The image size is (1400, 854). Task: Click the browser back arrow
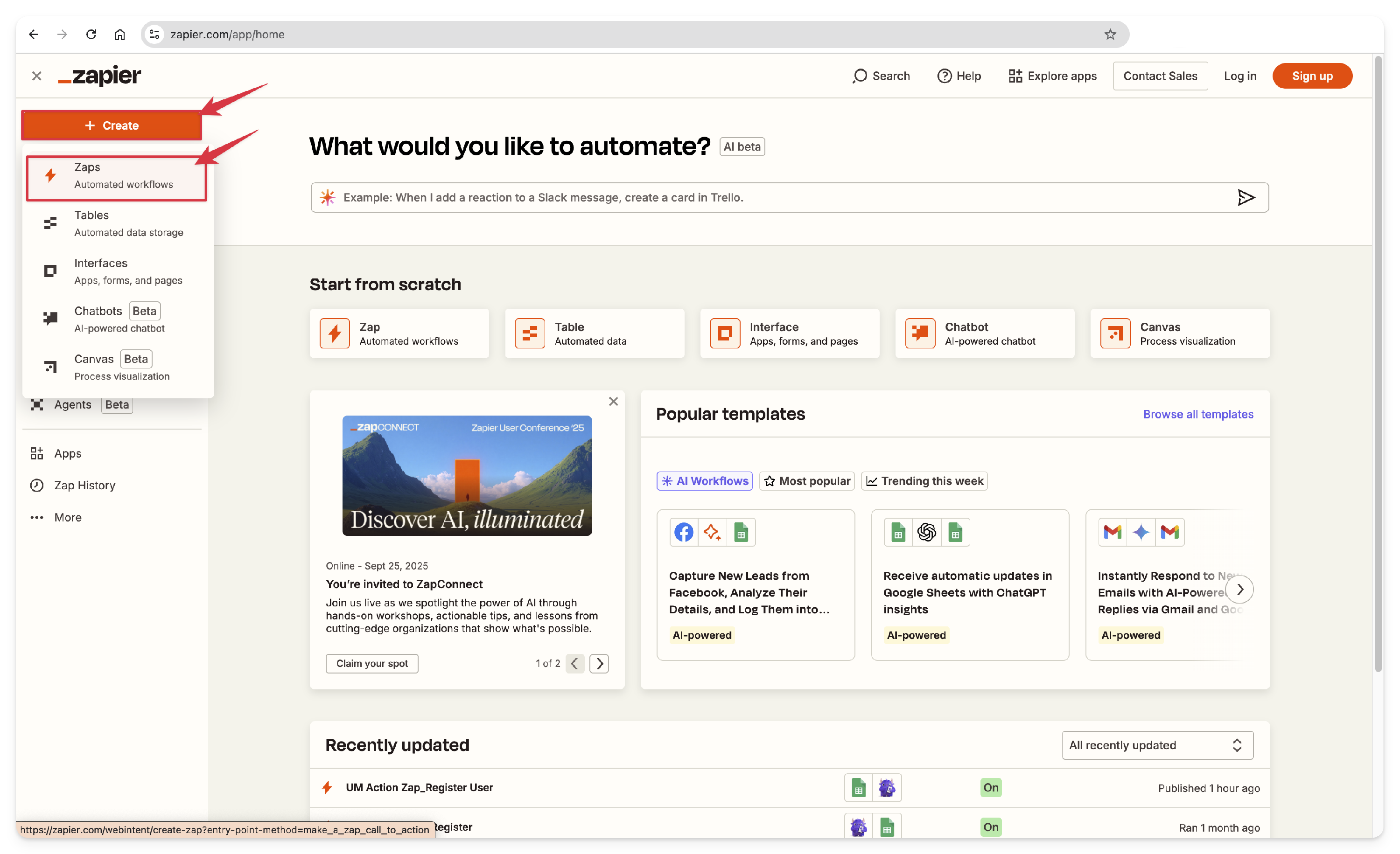coord(34,34)
